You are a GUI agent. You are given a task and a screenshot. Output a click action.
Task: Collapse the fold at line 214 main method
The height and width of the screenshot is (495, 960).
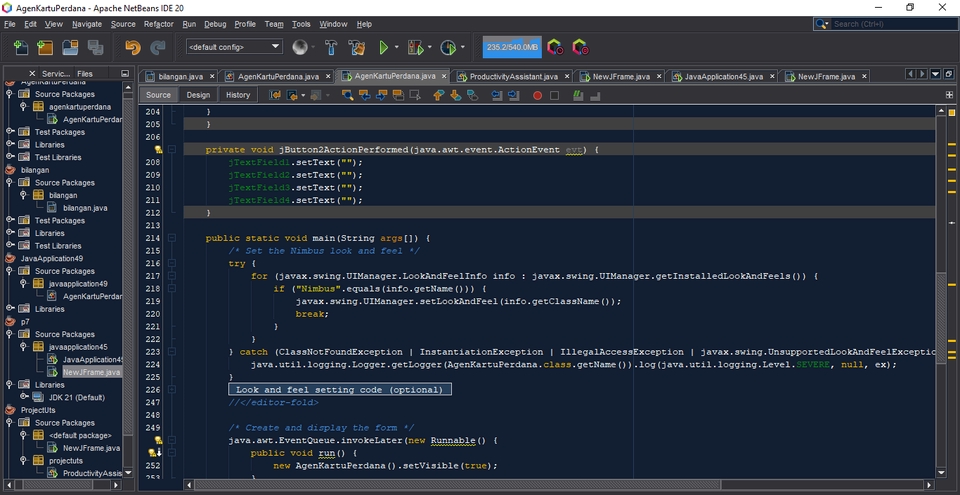pos(172,238)
